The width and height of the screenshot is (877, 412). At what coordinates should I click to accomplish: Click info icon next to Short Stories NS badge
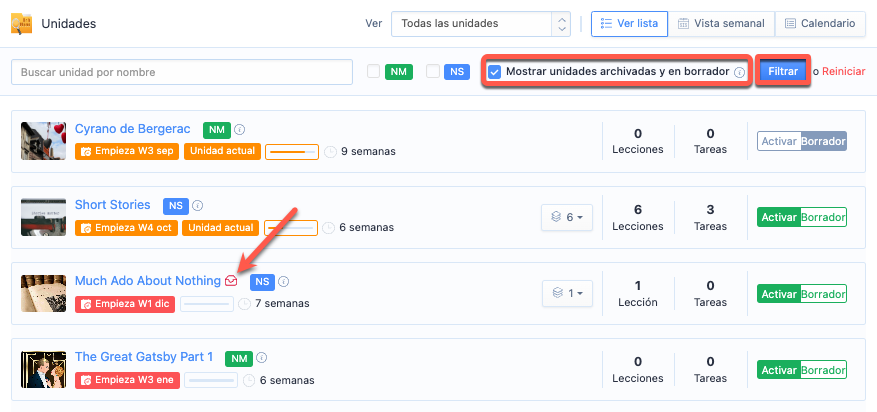pos(198,206)
